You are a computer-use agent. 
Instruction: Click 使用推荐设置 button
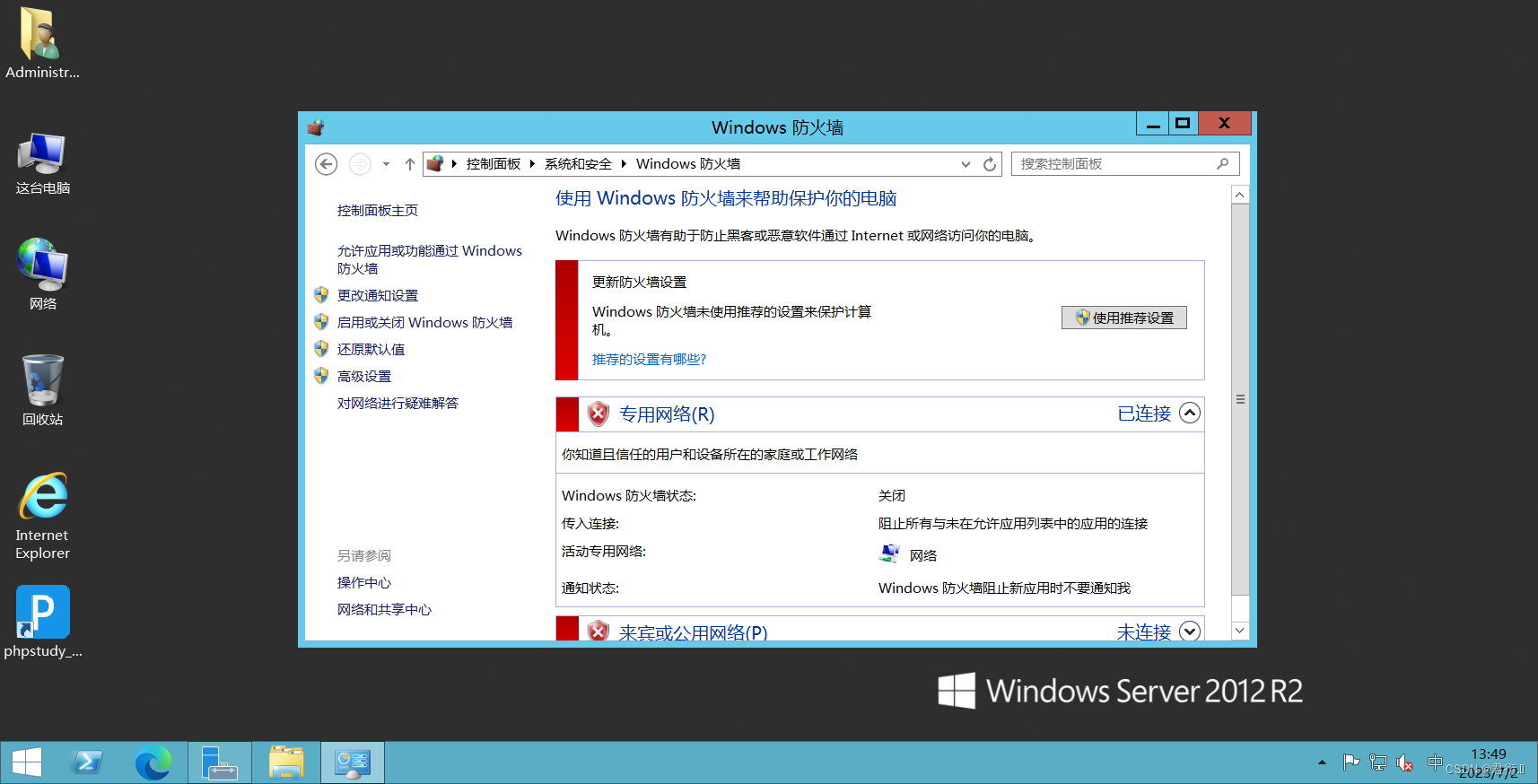1124,318
